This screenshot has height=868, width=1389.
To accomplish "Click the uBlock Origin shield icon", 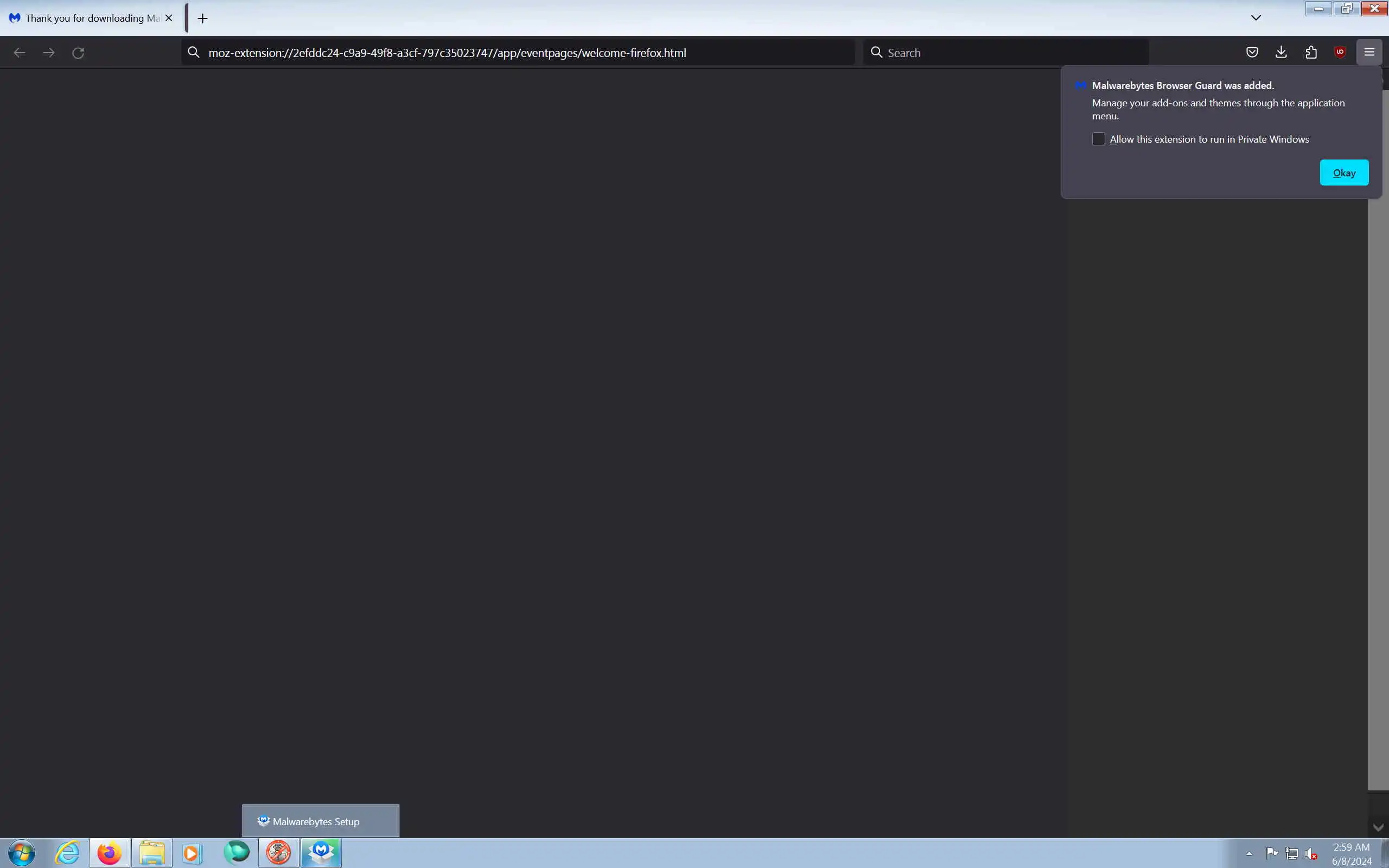I will [1340, 52].
